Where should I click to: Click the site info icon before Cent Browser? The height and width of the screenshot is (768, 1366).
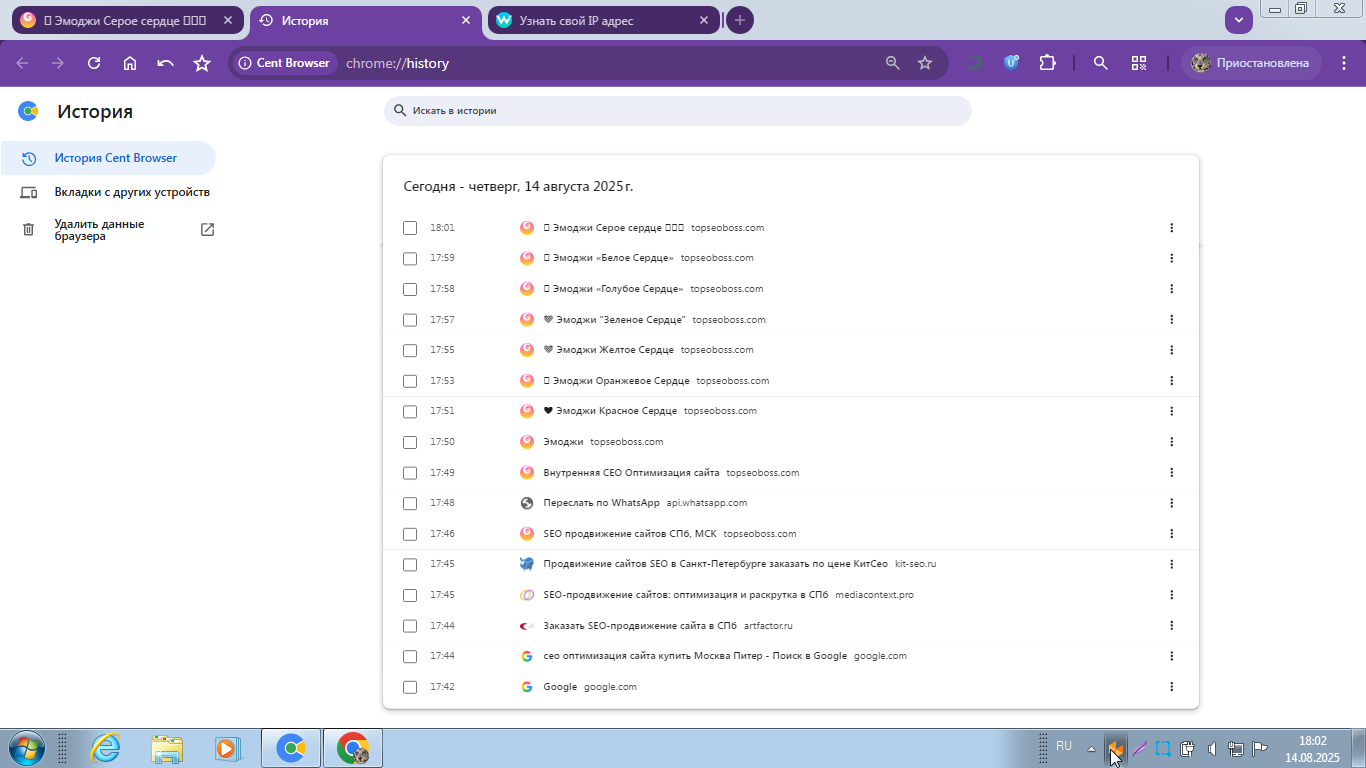tap(244, 63)
